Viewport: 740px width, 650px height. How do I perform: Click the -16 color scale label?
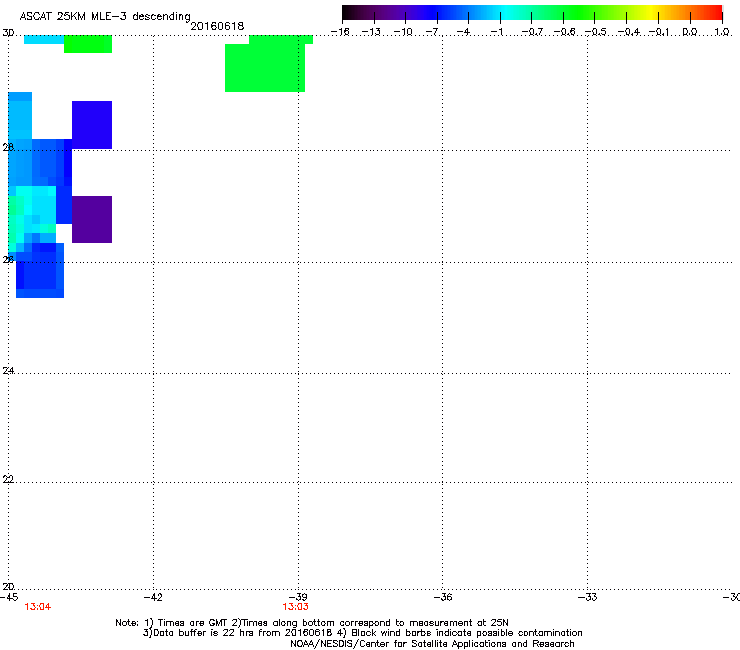tap(340, 32)
